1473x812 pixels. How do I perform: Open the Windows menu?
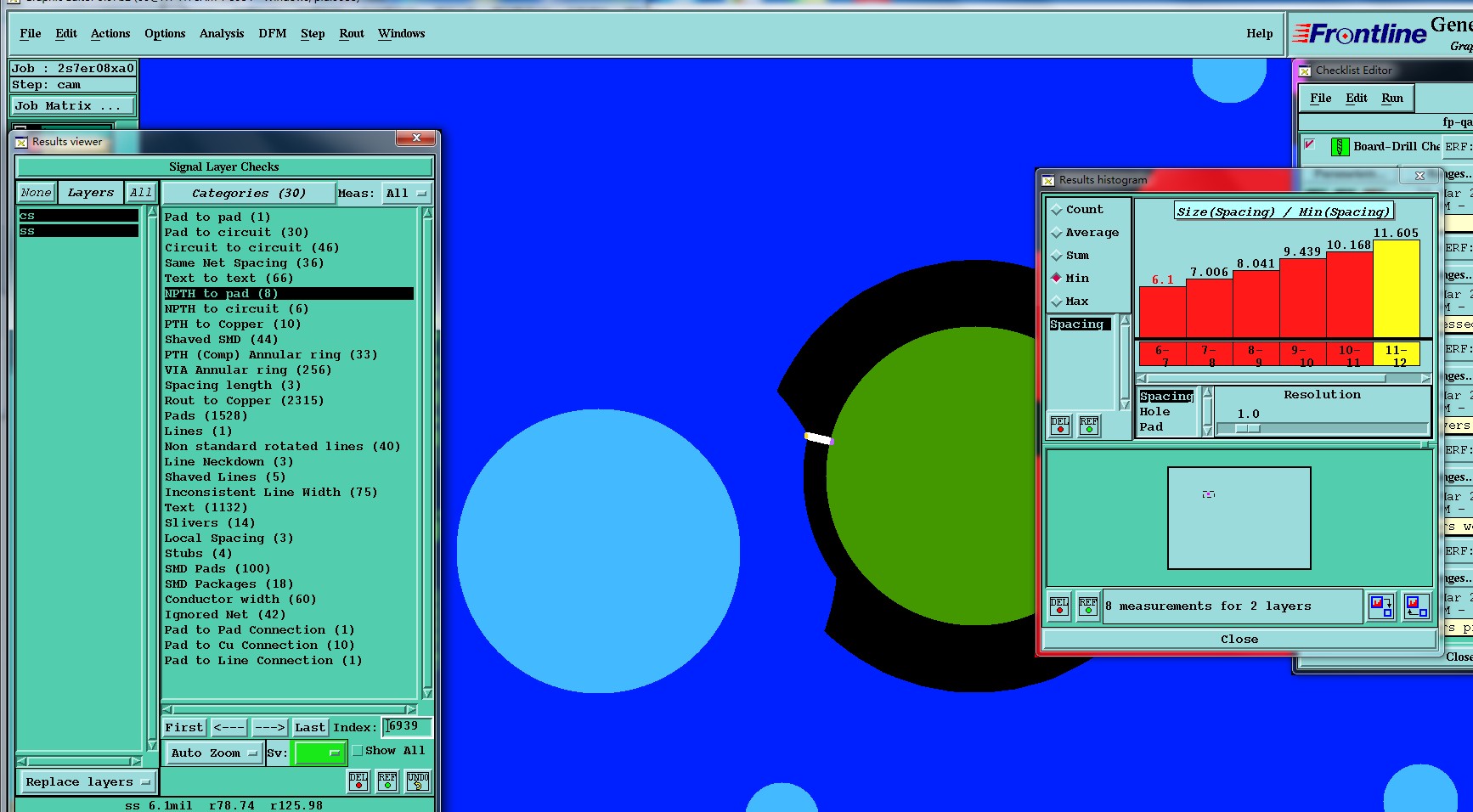tap(402, 34)
